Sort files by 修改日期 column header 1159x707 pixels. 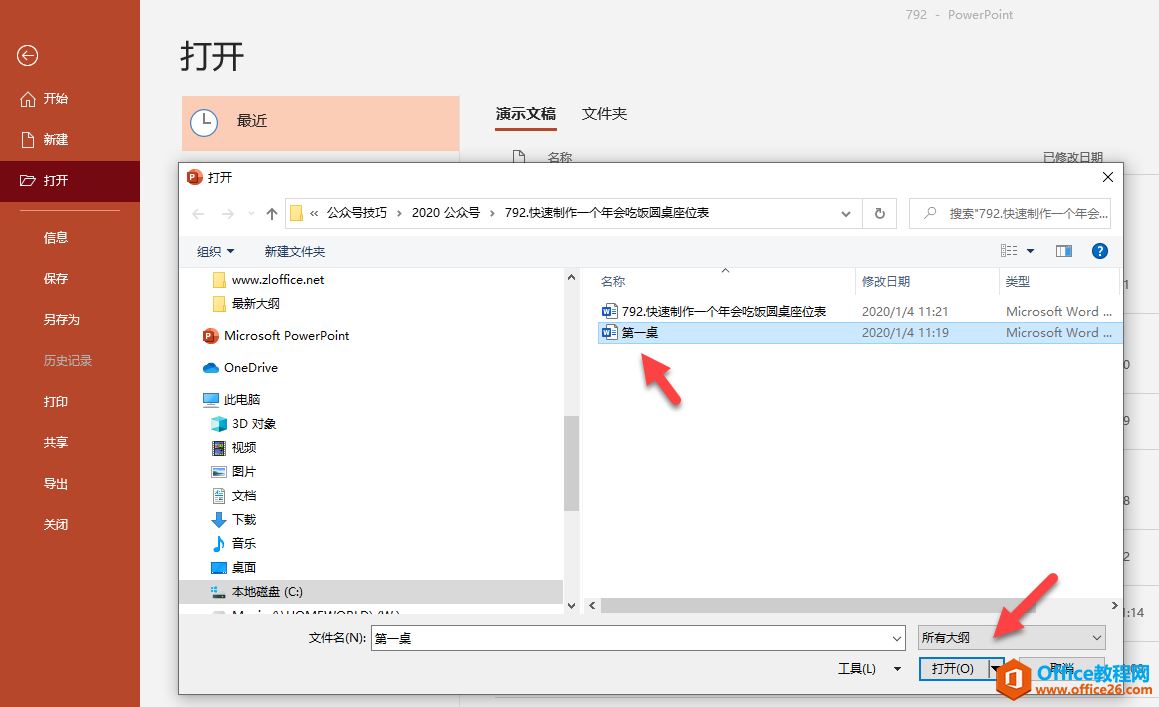886,282
